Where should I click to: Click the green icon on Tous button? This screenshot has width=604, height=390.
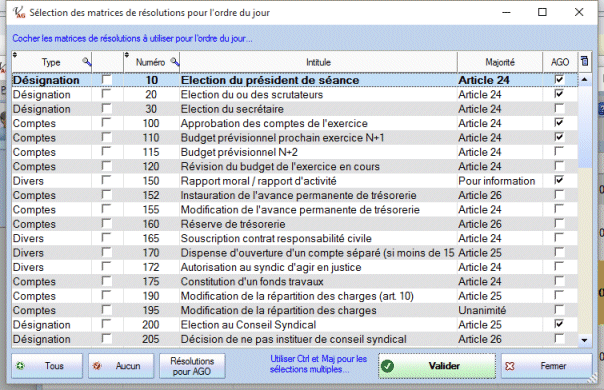pyautogui.click(x=20, y=366)
